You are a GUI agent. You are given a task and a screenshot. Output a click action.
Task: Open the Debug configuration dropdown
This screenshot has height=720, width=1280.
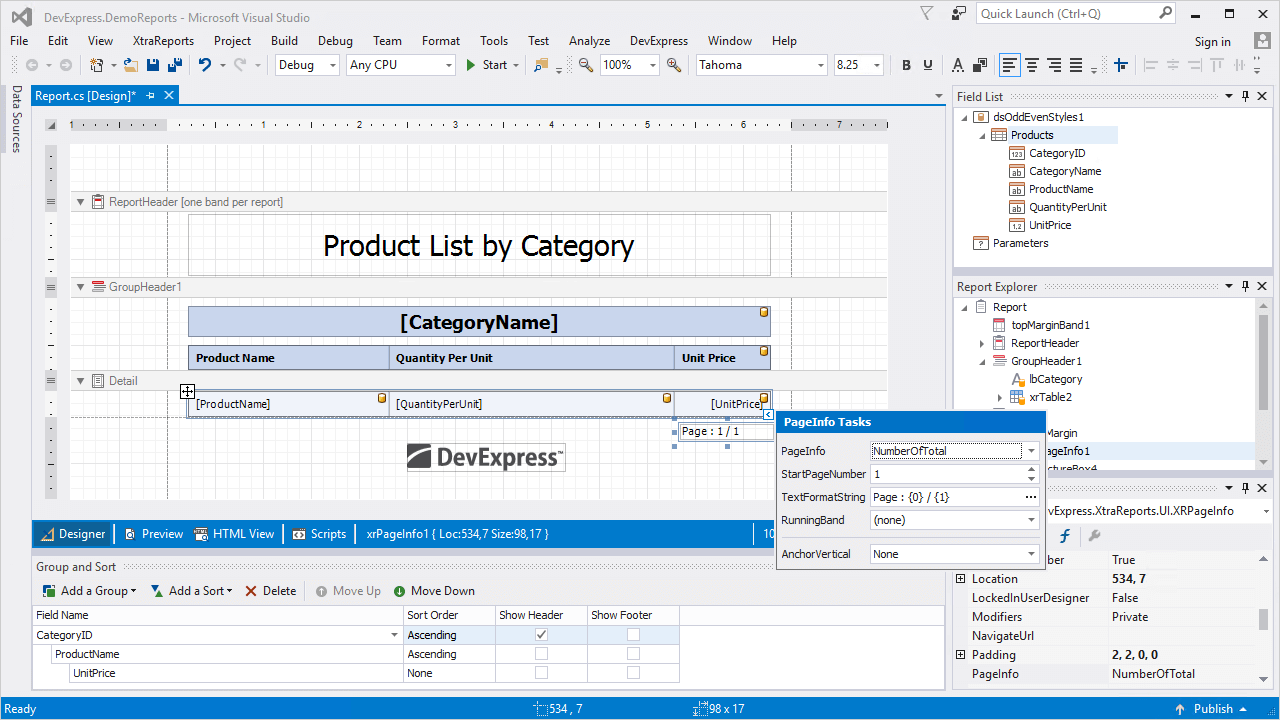(331, 65)
